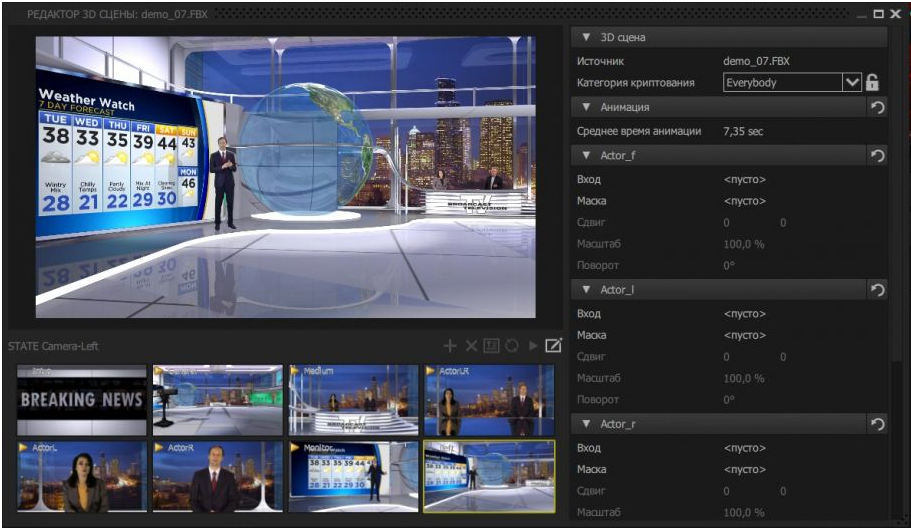Collapse the Actor_f section

pos(587,155)
